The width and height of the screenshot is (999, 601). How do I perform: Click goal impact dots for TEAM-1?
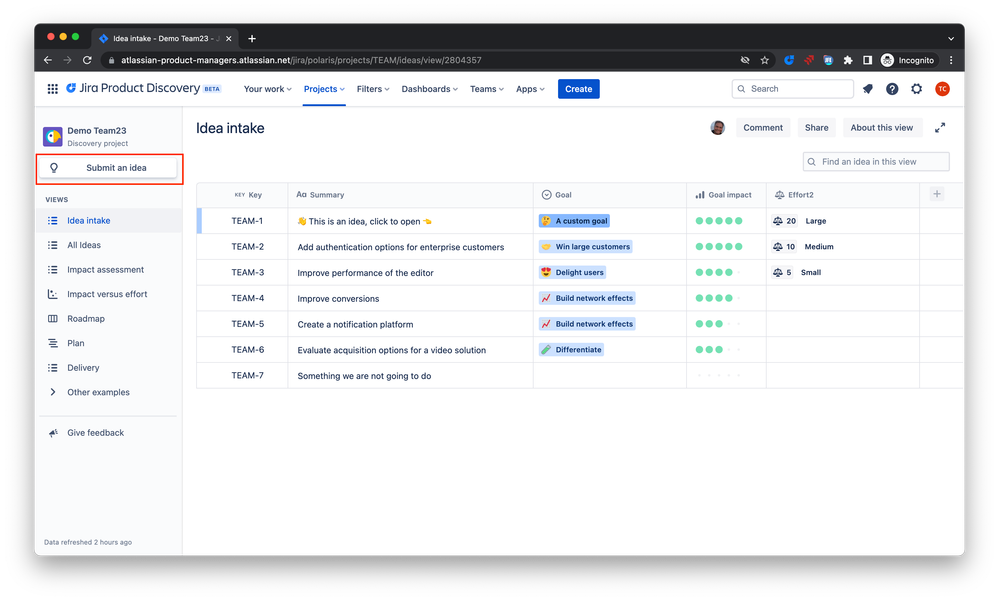click(719, 221)
